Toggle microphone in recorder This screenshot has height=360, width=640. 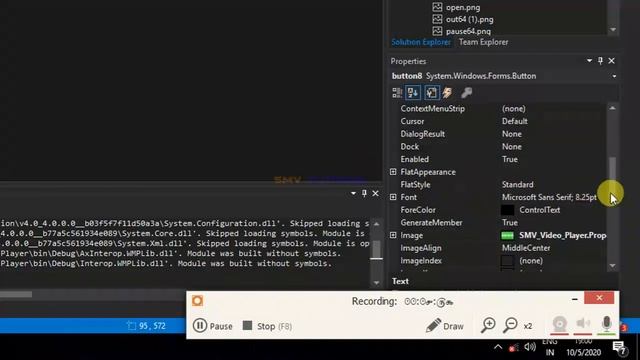click(x=607, y=324)
